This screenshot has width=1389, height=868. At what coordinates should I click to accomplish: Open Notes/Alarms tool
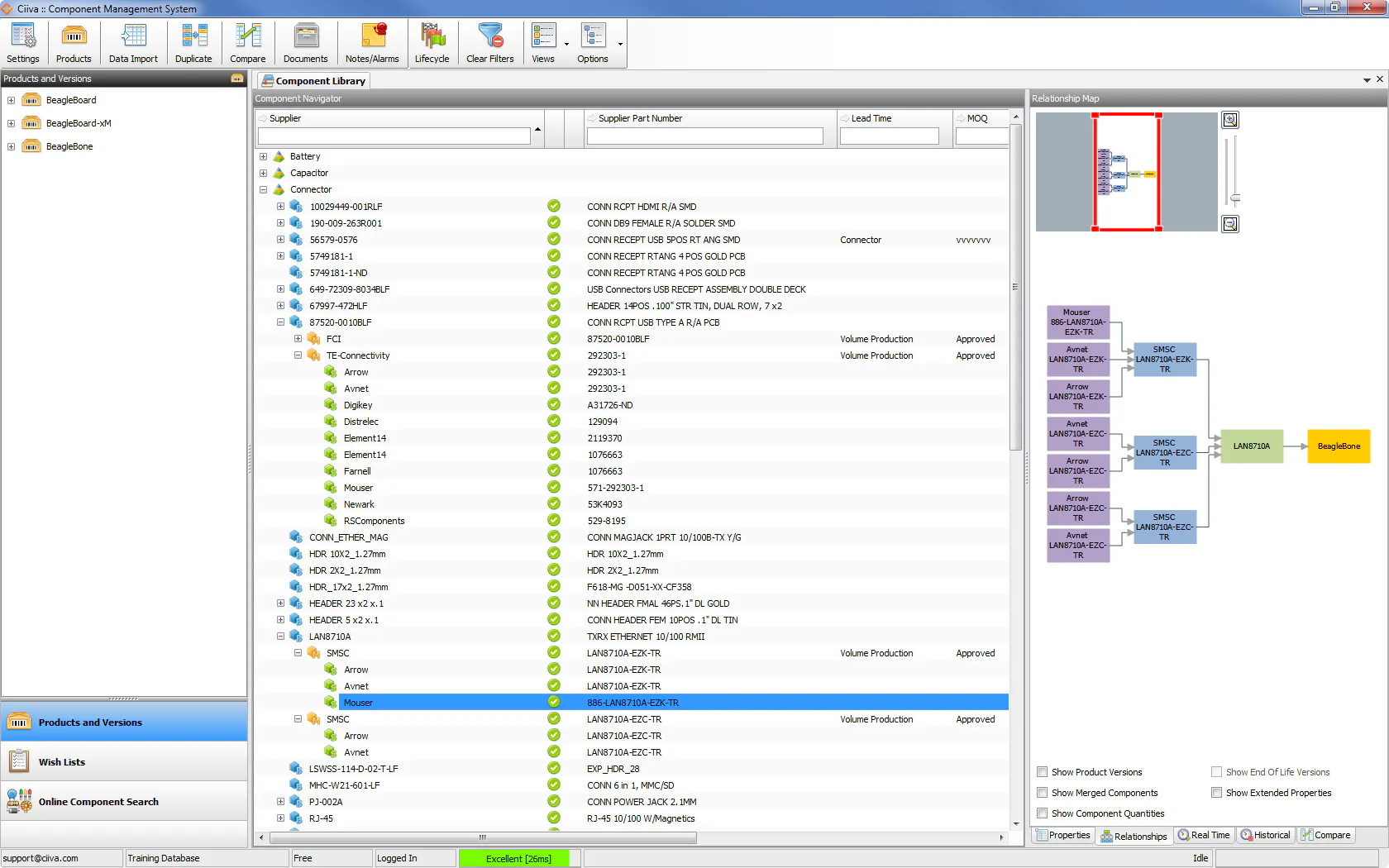pos(372,43)
